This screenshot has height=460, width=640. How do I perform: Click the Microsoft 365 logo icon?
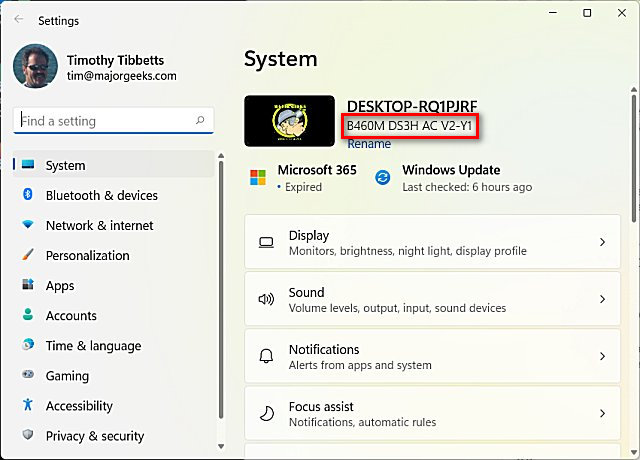coord(258,178)
